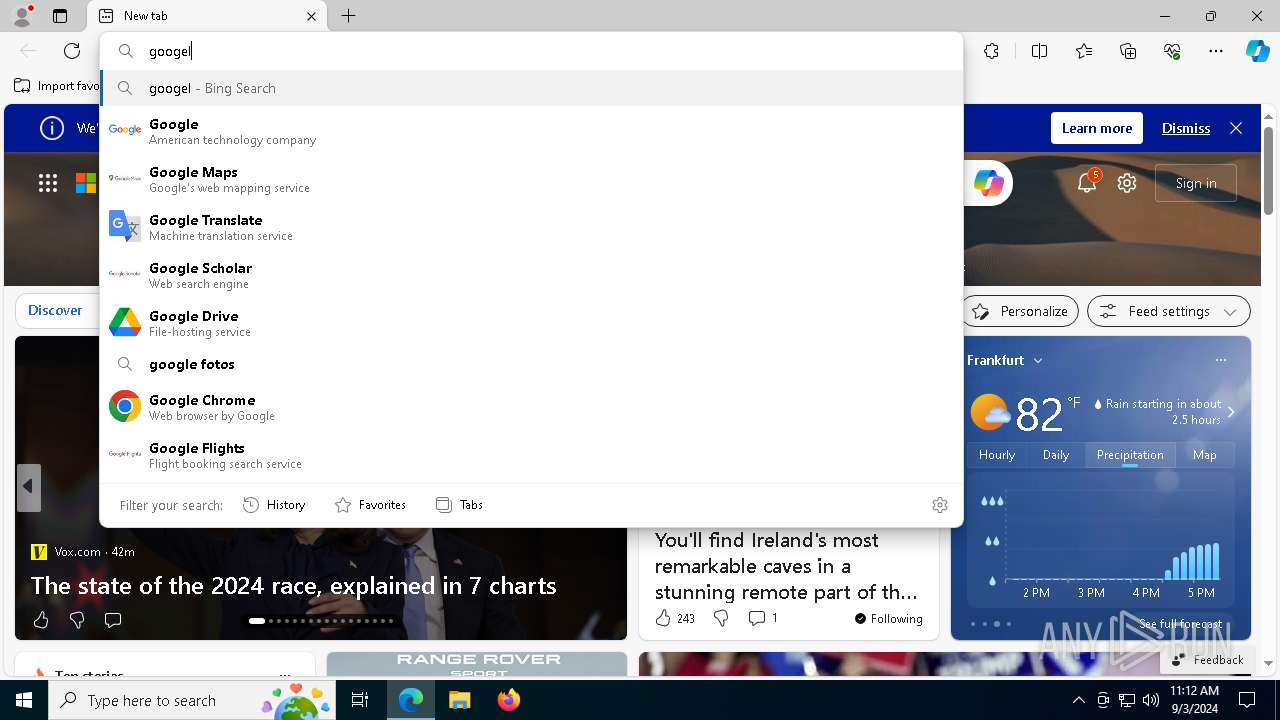The width and height of the screenshot is (1280, 720).
Task: Like the Vox 2024 race article
Action: click(41, 620)
